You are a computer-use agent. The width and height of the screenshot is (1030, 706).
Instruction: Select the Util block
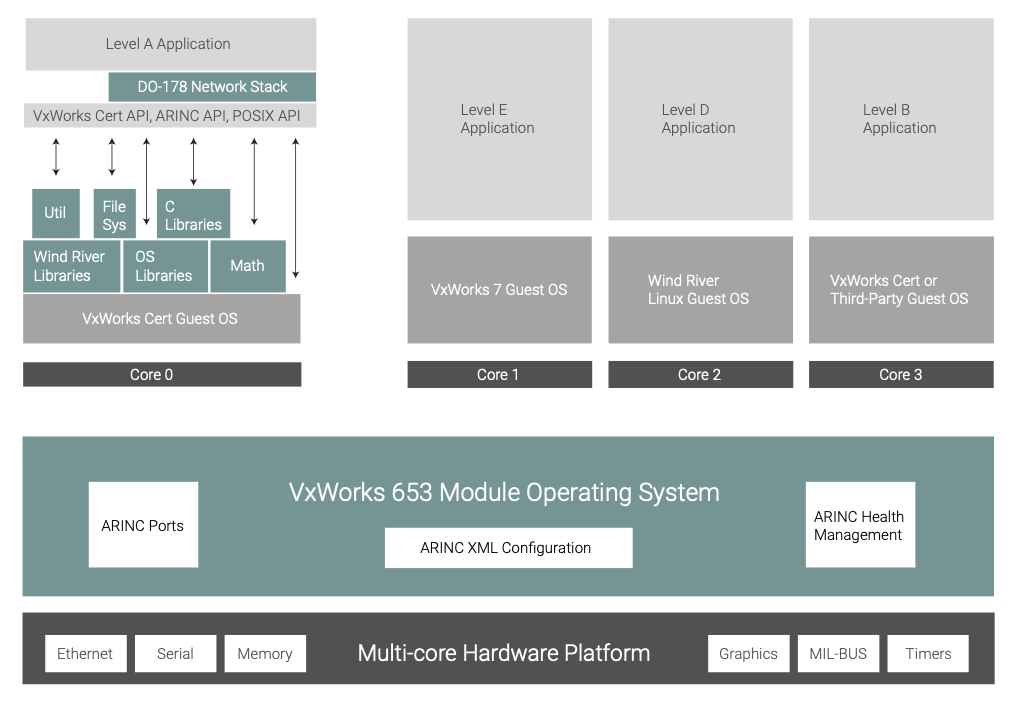[56, 213]
